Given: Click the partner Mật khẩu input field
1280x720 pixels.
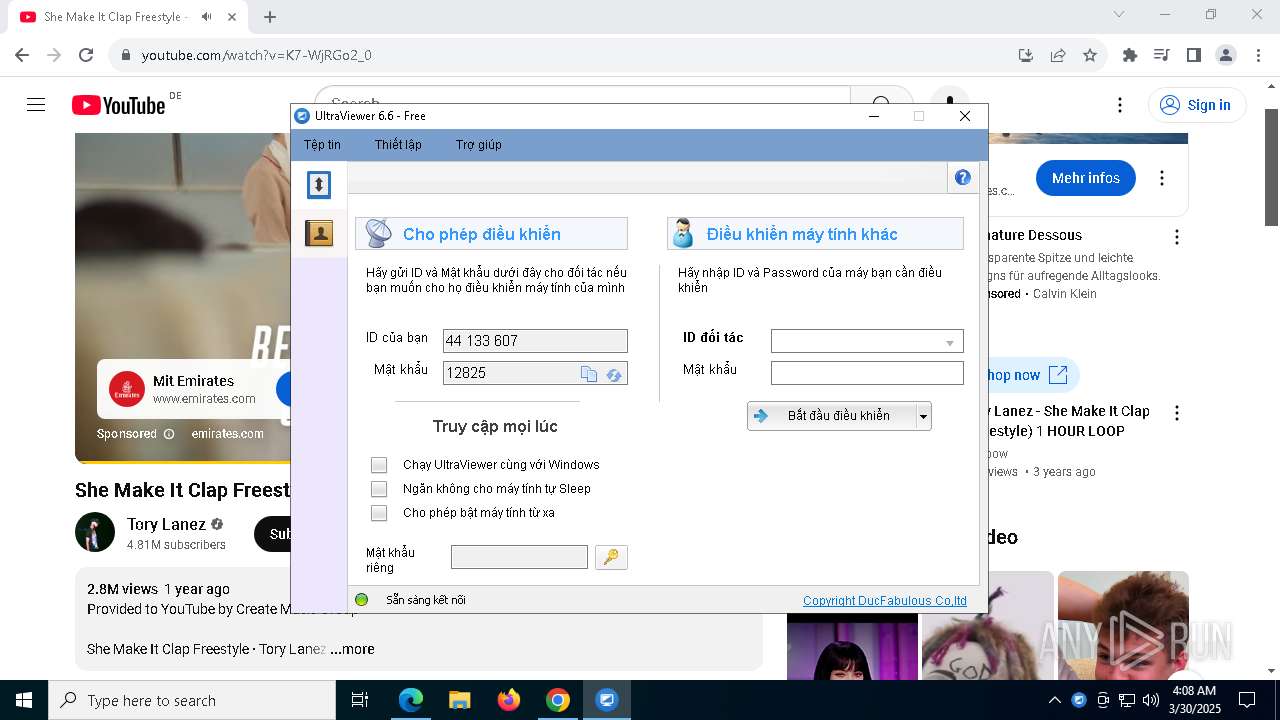Looking at the screenshot, I should [867, 373].
